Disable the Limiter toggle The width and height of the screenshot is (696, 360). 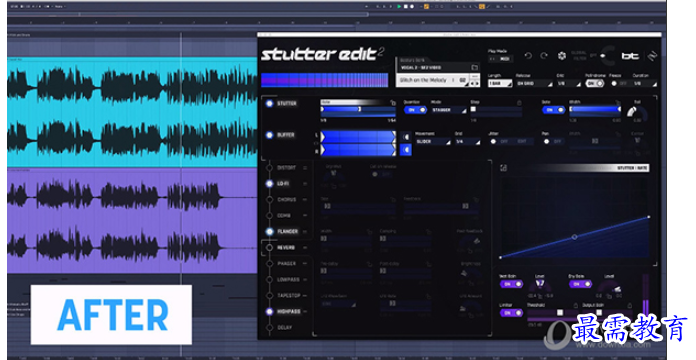511,313
